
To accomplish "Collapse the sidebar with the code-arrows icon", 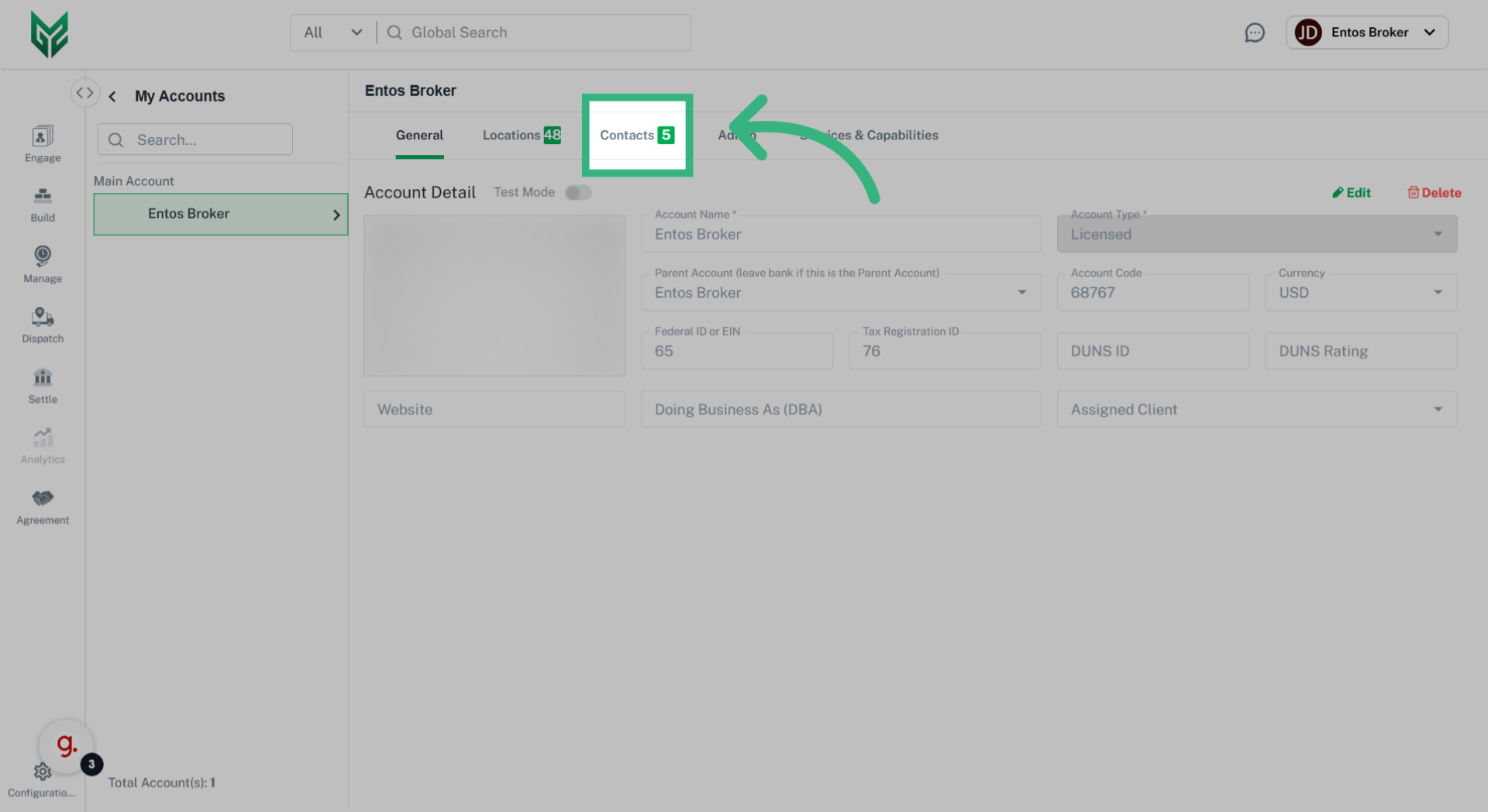I will pos(84,93).
